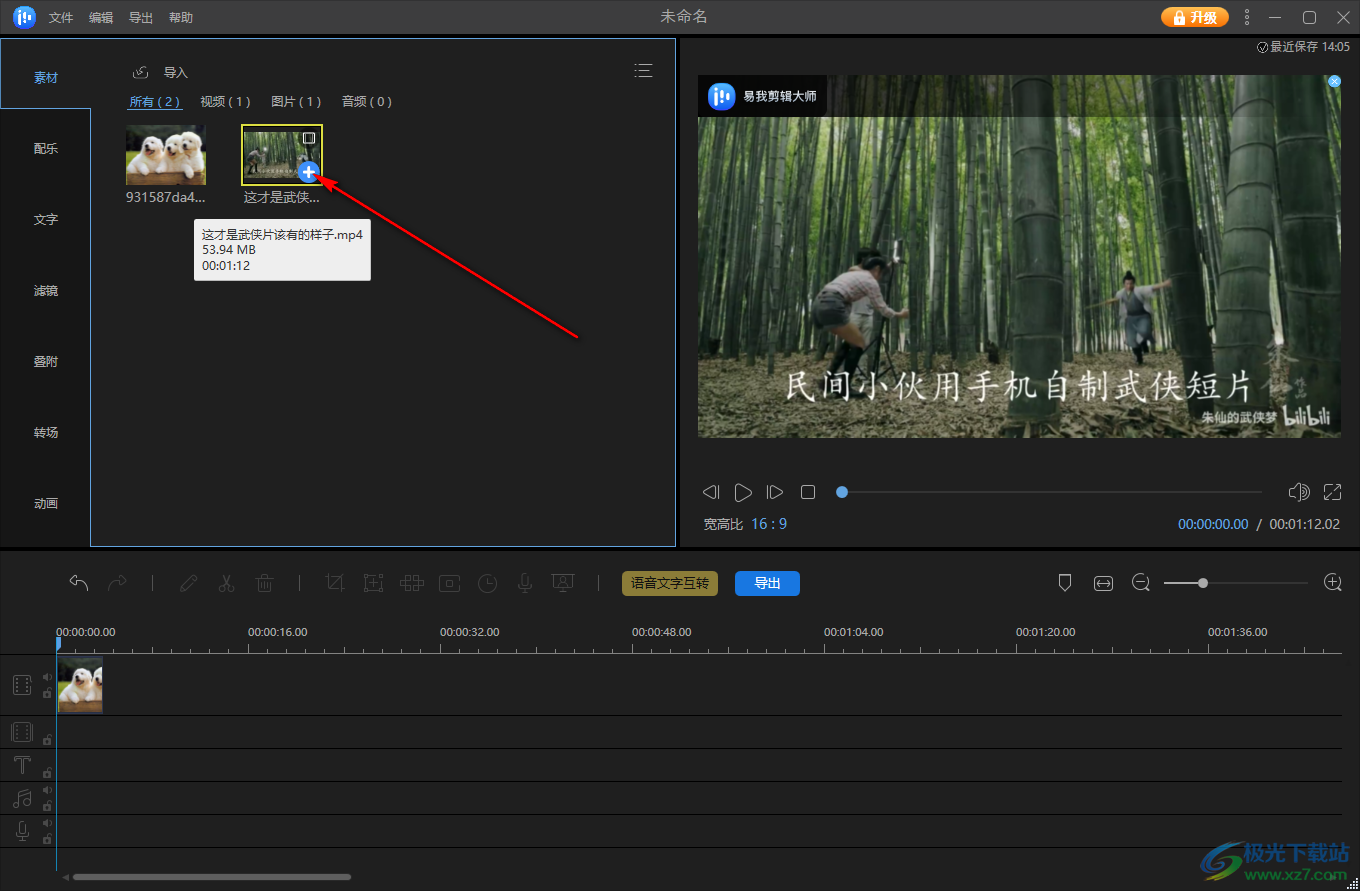Lock the voice recording track
This screenshot has height=891, width=1360.
coord(47,839)
